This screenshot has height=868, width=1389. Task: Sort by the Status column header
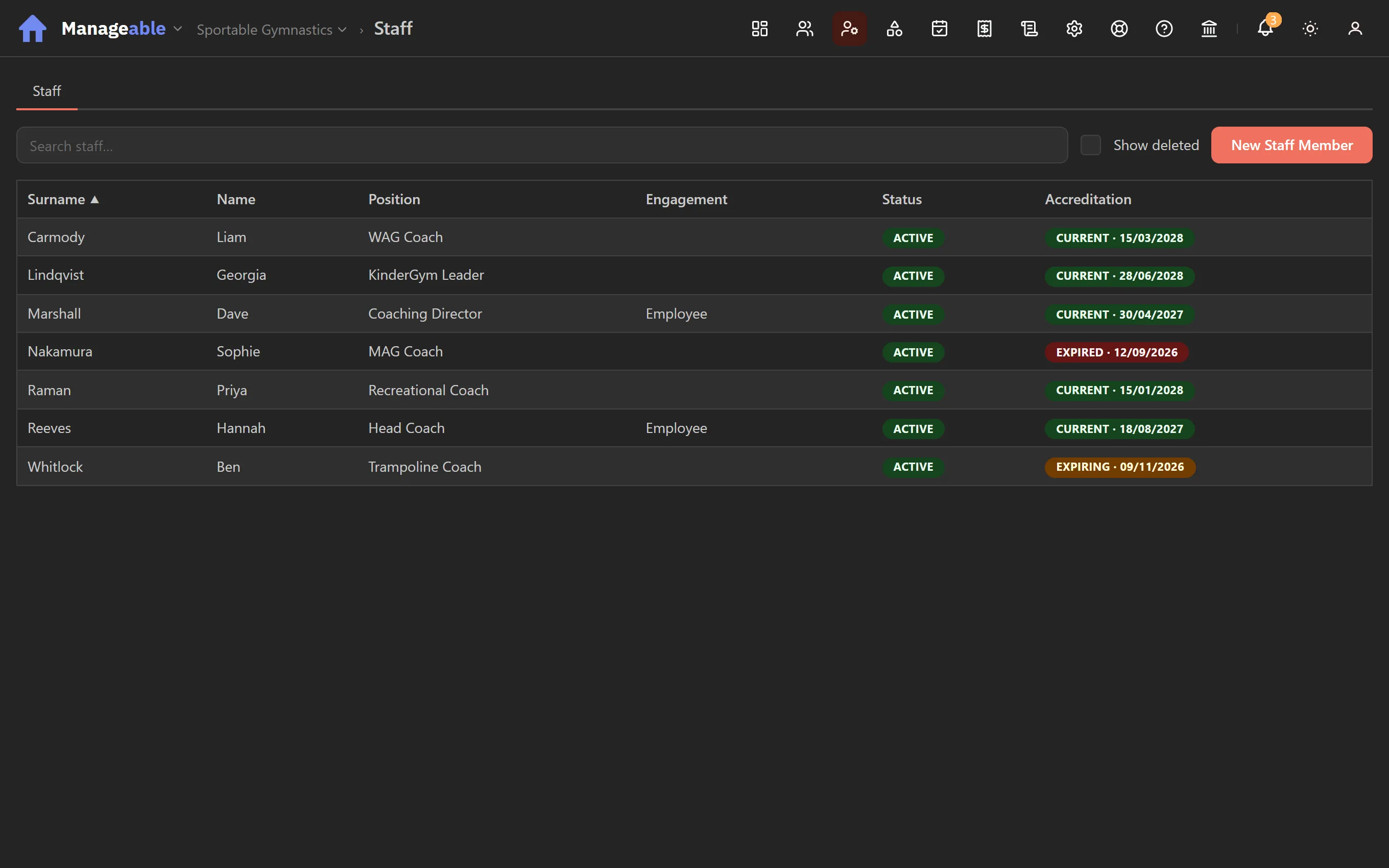pyautogui.click(x=902, y=199)
